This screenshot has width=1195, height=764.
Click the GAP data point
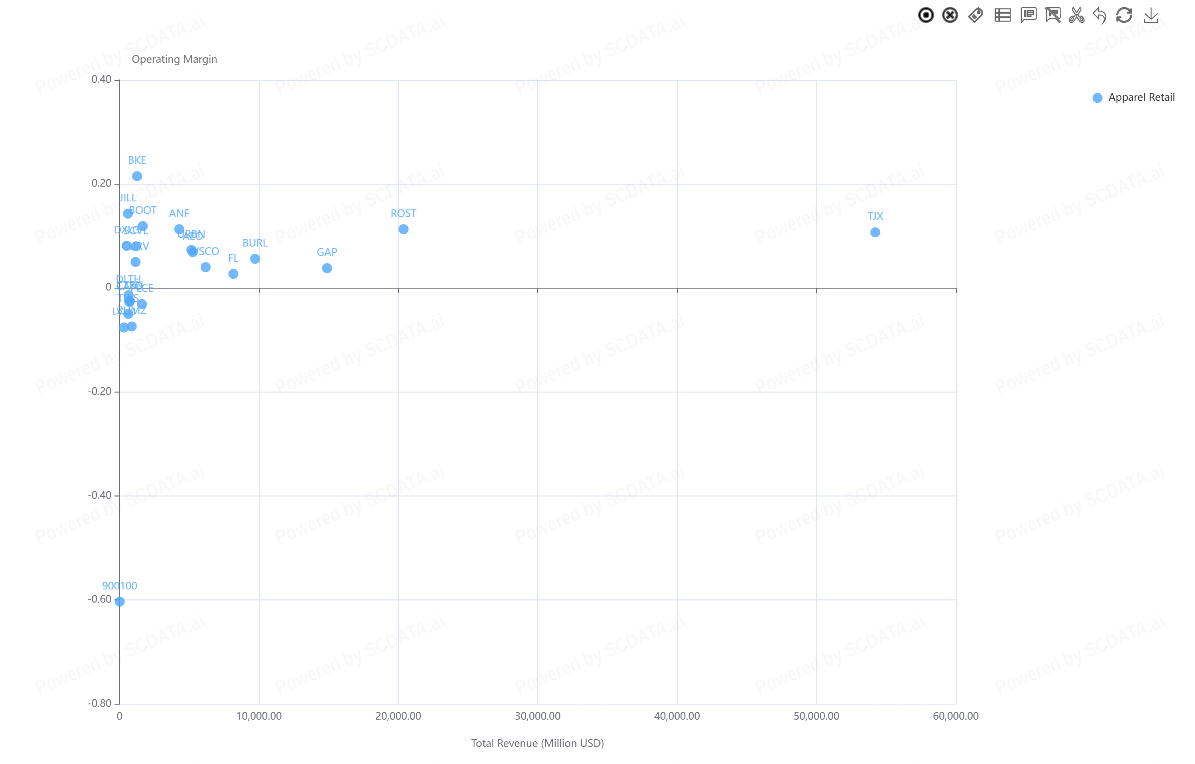(327, 268)
